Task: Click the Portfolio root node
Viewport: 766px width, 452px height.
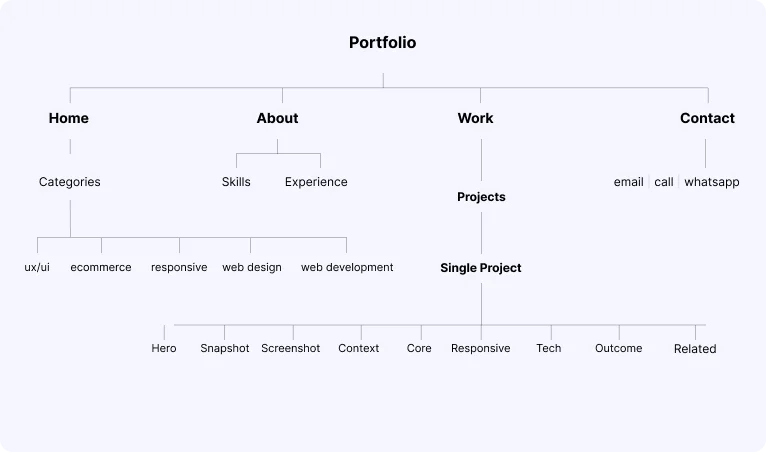Action: click(382, 43)
